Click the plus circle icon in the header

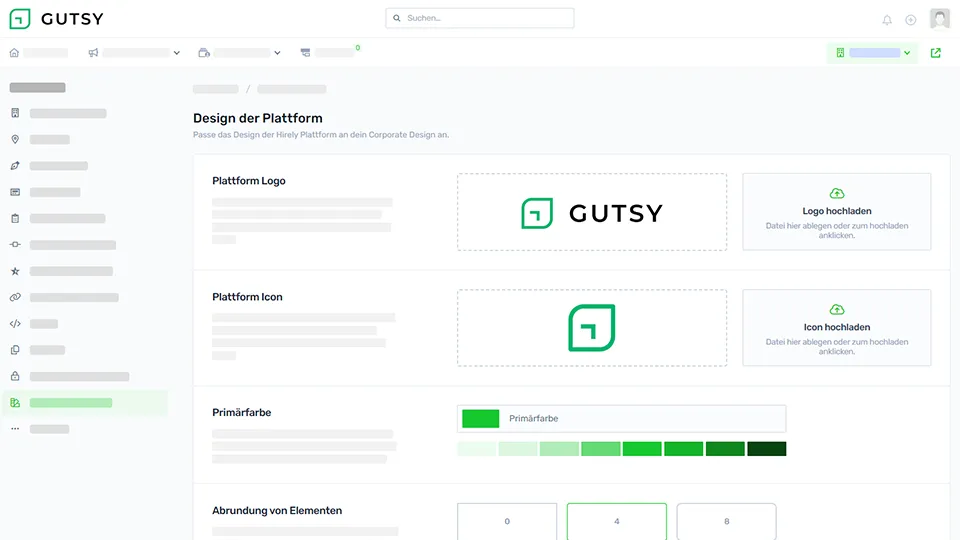910,20
